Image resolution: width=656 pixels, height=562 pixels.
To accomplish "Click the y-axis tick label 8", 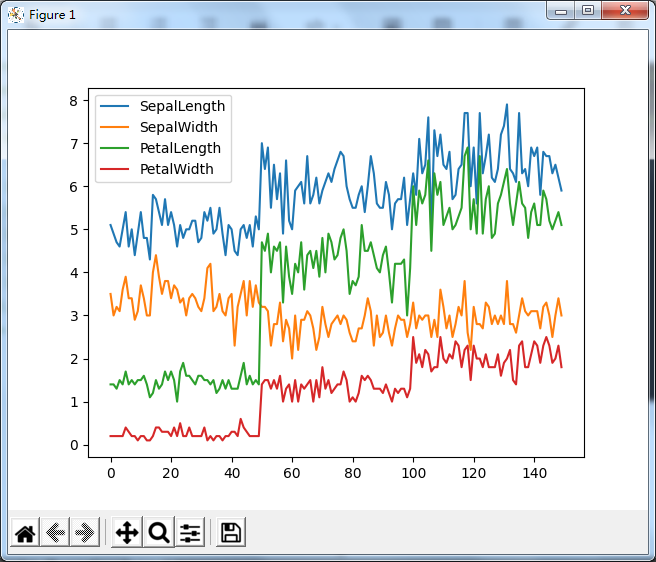I will [74, 101].
